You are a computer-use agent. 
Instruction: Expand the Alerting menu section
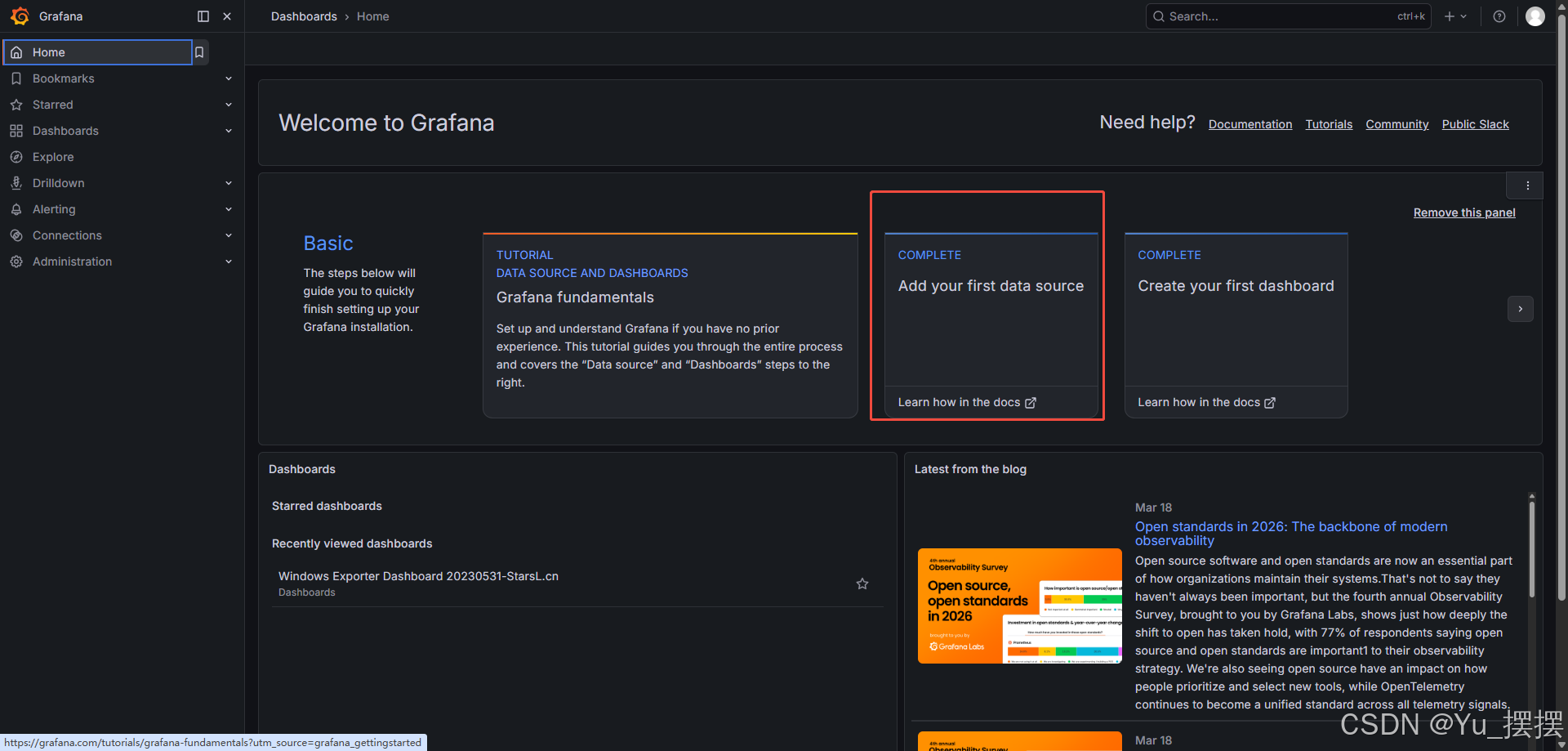click(229, 209)
